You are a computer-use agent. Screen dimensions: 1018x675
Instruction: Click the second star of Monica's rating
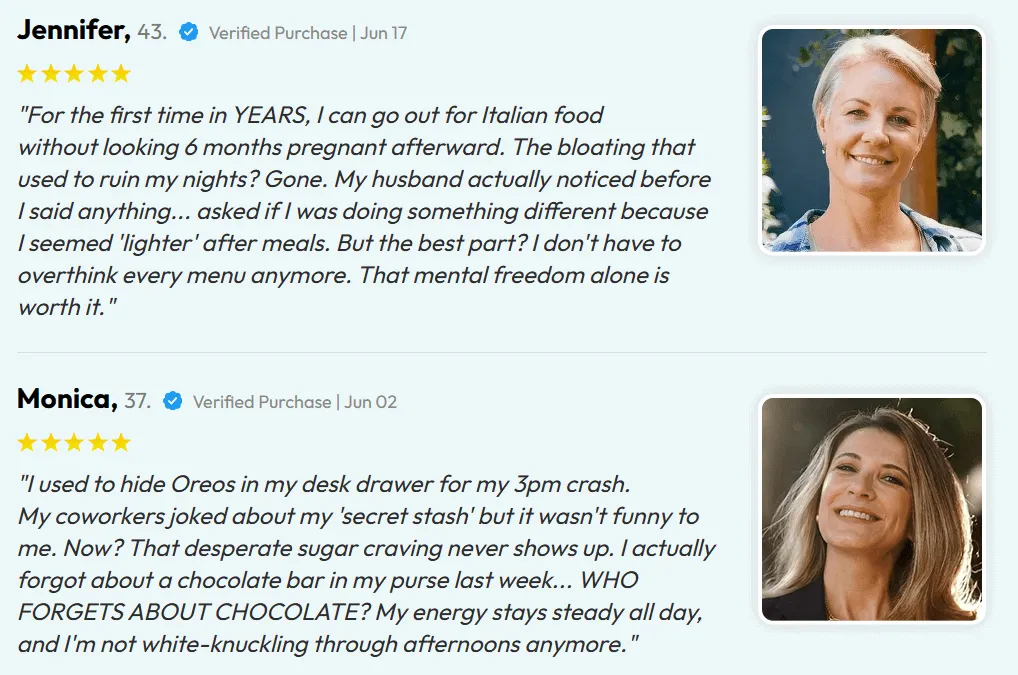(51, 443)
